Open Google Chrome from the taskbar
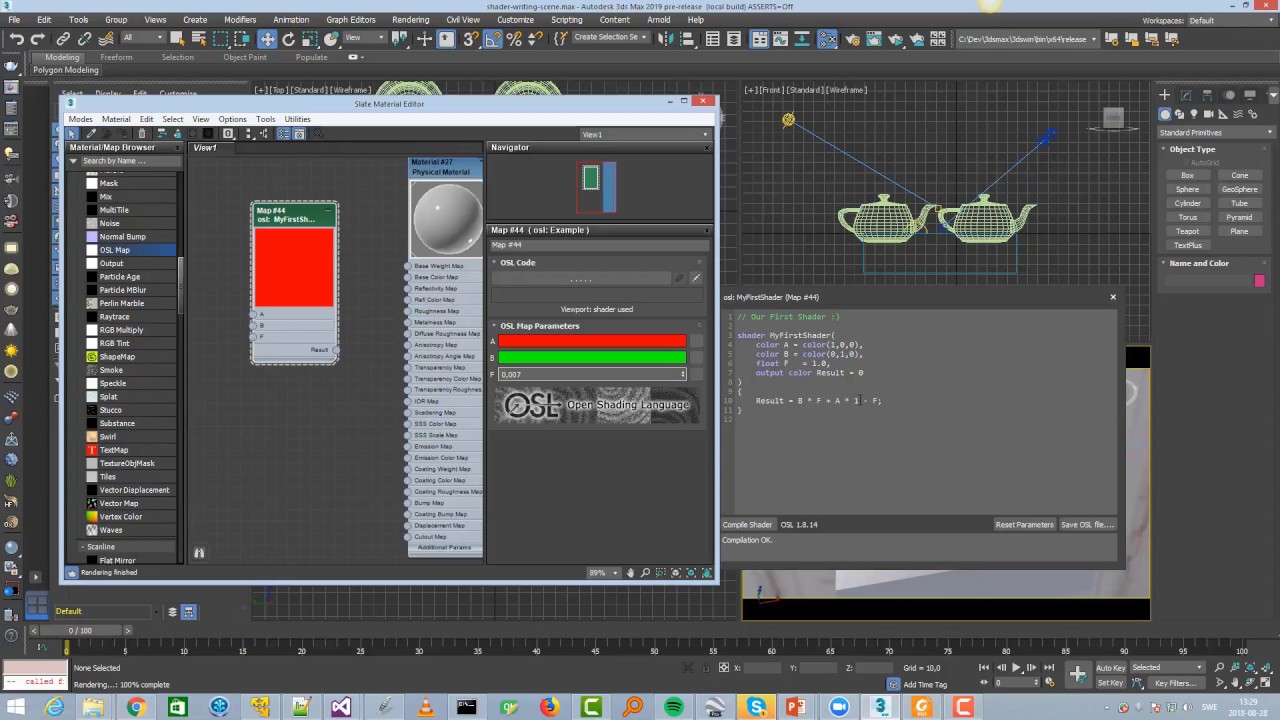Screen dimensions: 1280x720 [x=136, y=707]
